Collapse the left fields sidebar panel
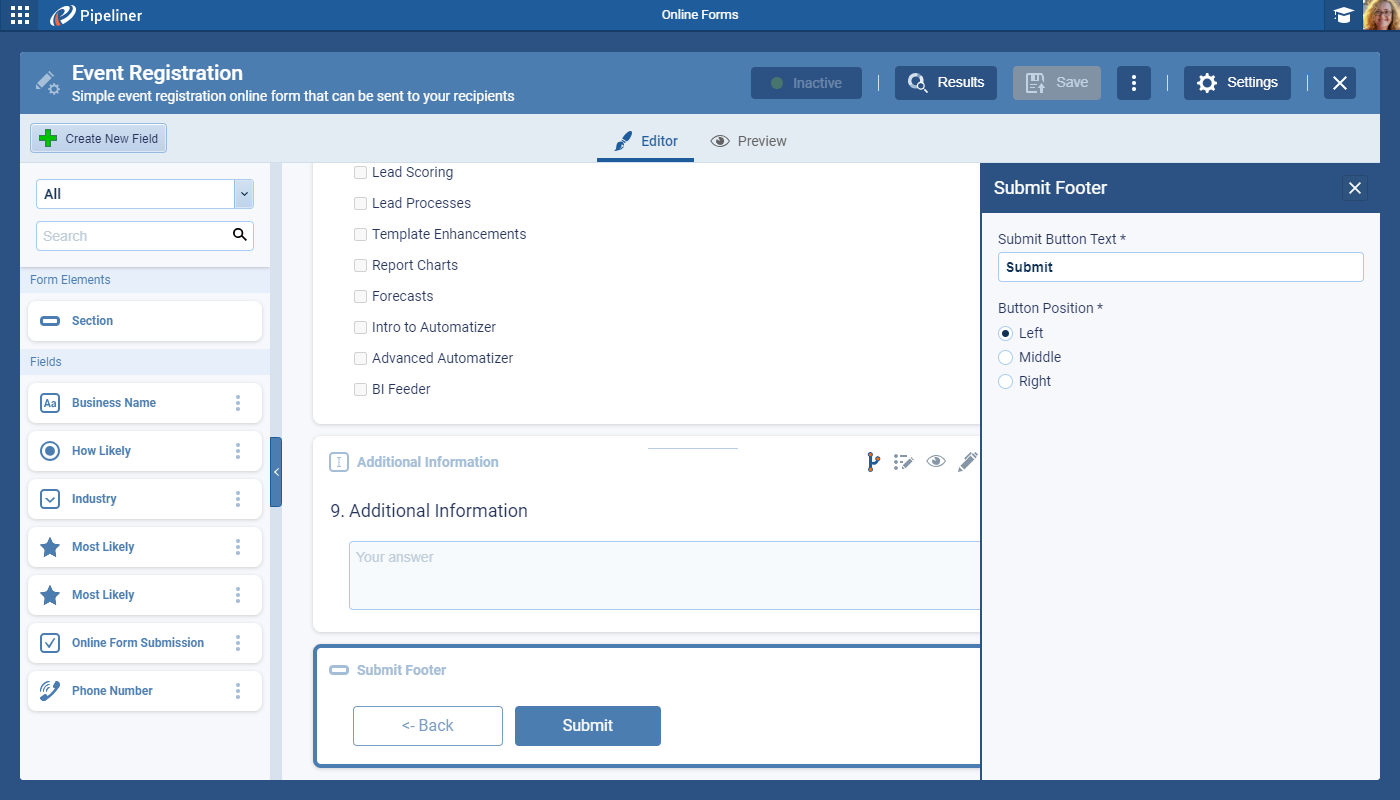 tap(276, 472)
